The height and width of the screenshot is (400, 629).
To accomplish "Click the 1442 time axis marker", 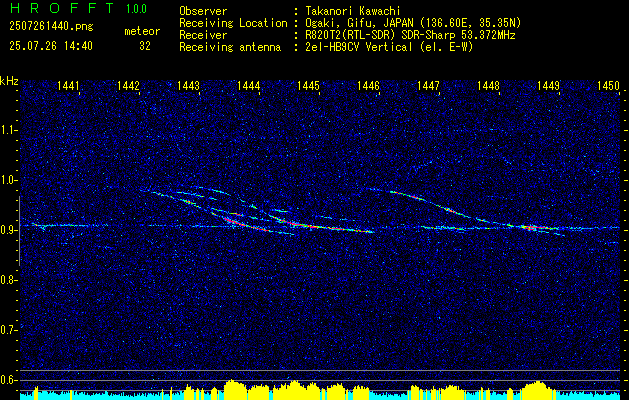I will [128, 85].
